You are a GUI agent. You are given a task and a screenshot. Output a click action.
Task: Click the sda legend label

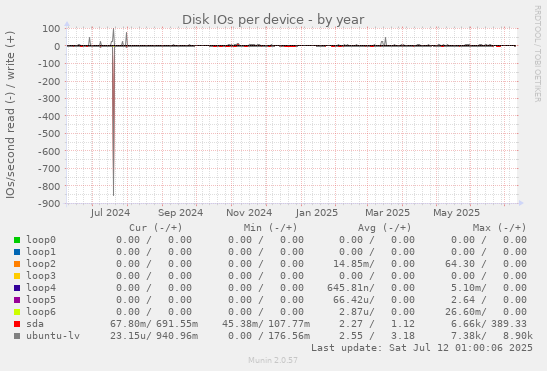35,324
